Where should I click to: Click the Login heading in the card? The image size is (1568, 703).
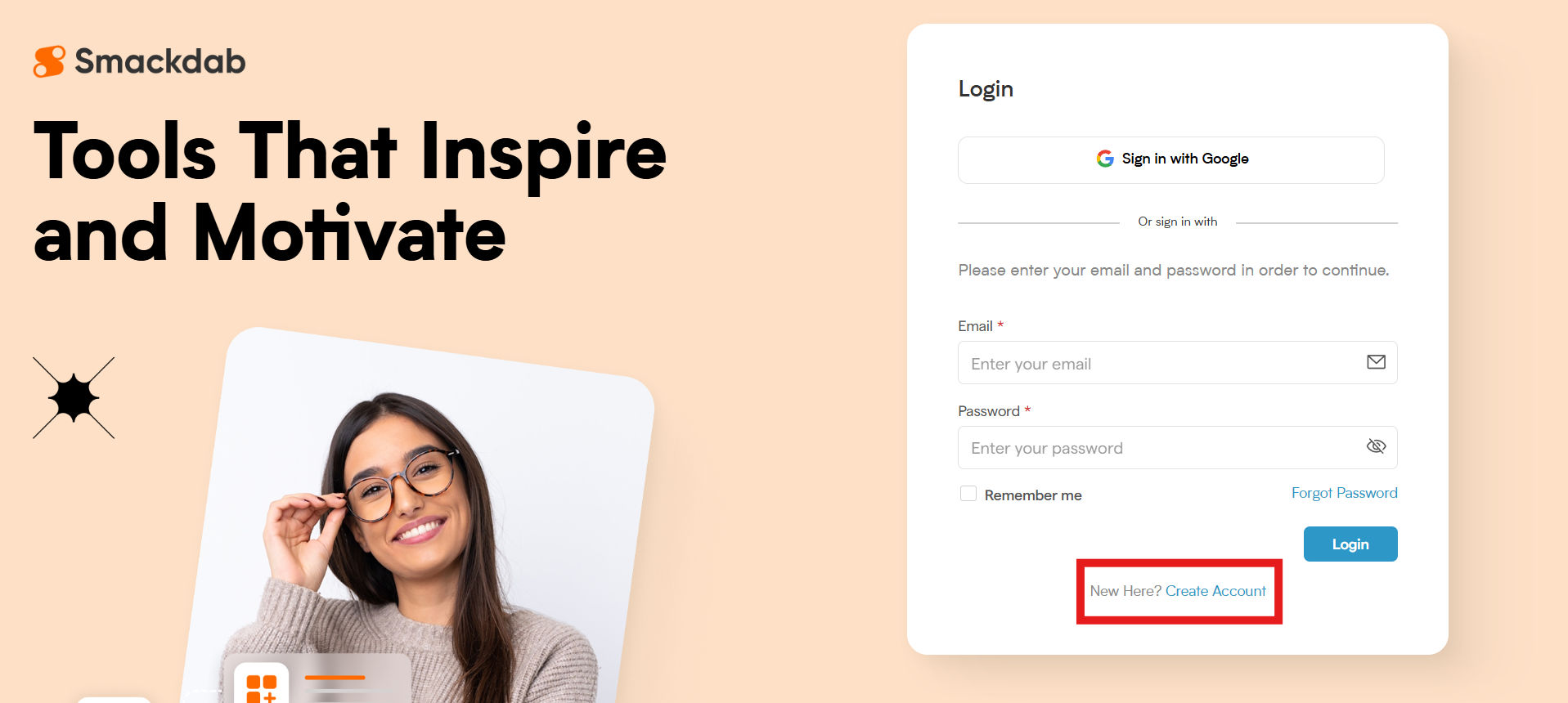[x=986, y=89]
